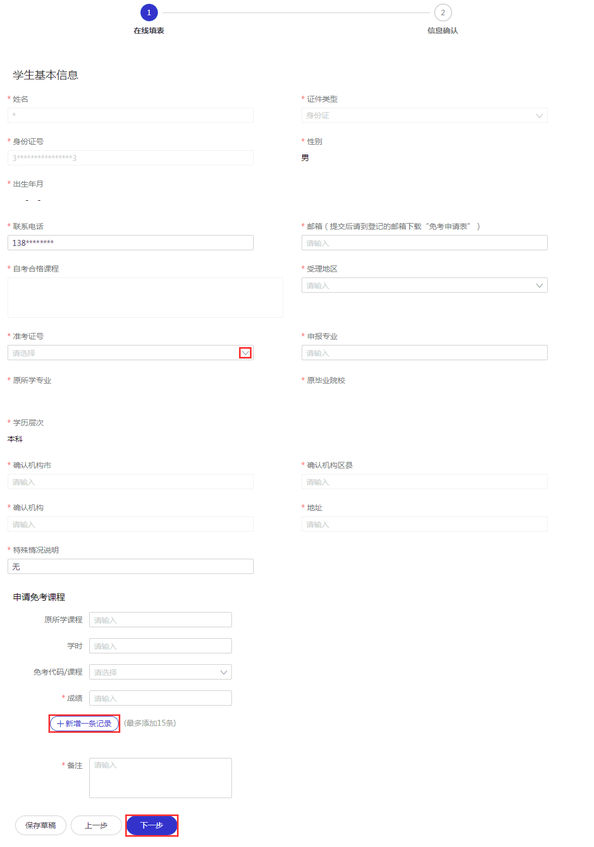The image size is (594, 847).
Task: Go back with 上一步 button
Action: point(96,825)
